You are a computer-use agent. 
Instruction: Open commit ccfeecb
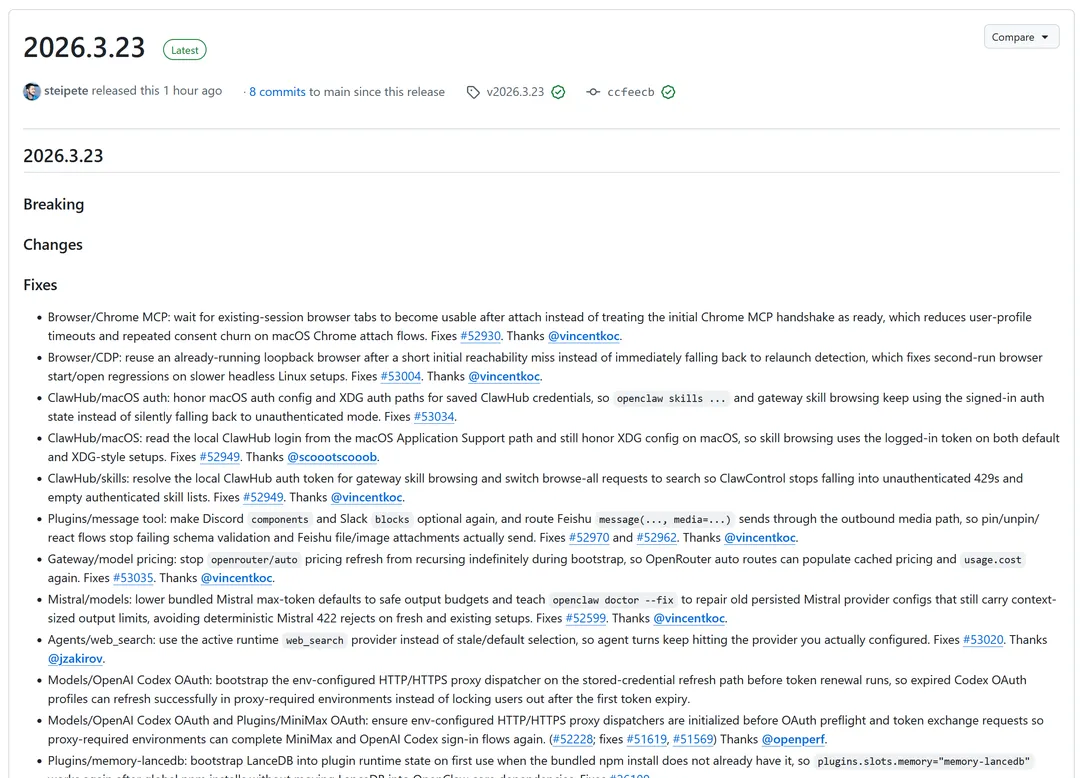631,92
